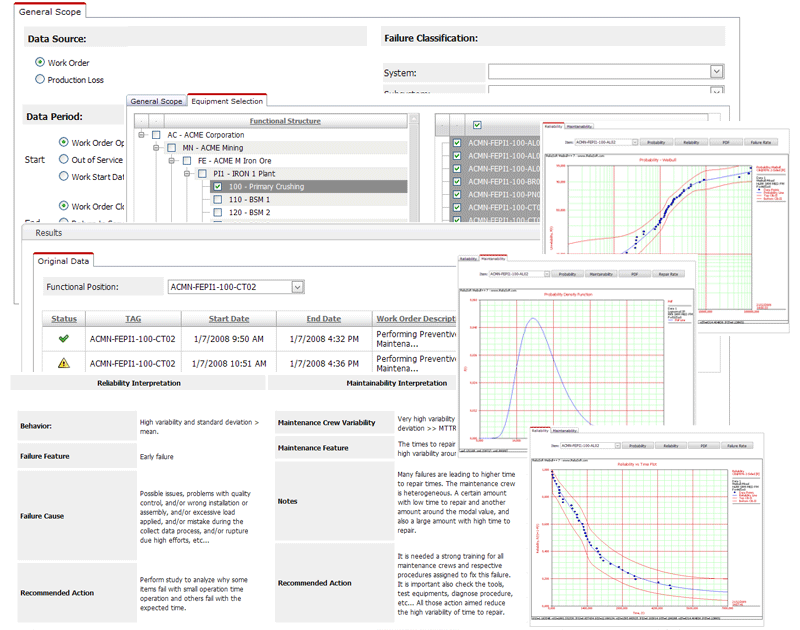
Task: Click the Functional Structure column header
Action: 285,121
